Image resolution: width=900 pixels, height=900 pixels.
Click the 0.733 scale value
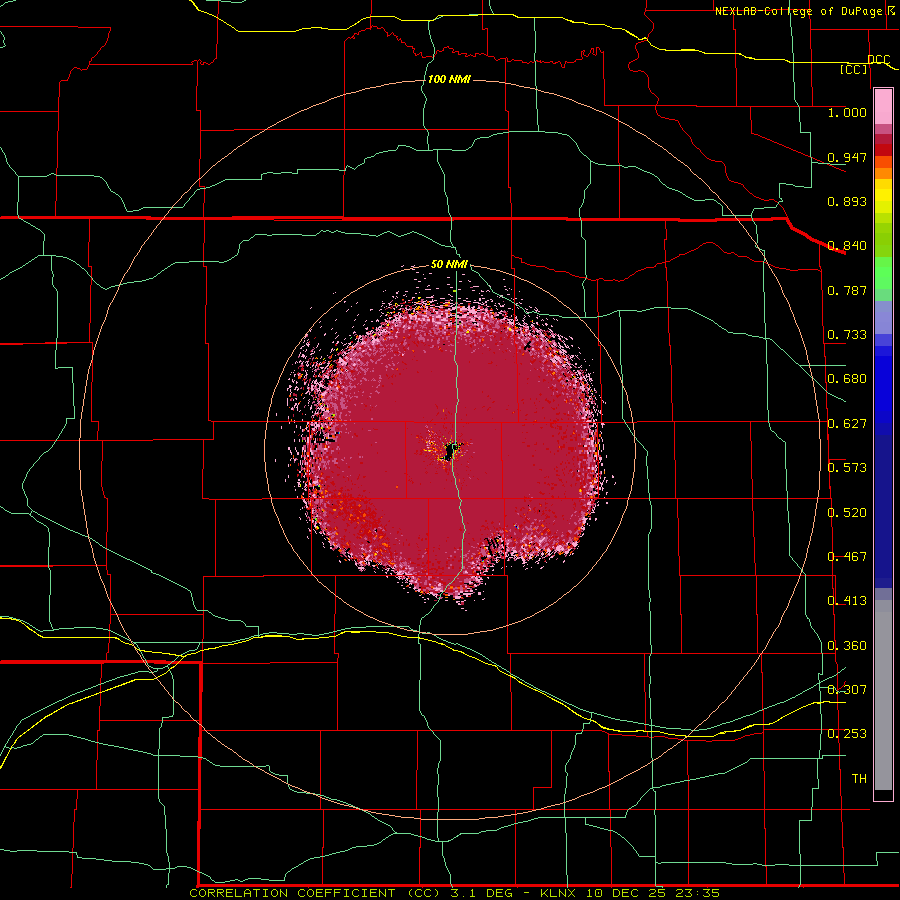point(847,335)
